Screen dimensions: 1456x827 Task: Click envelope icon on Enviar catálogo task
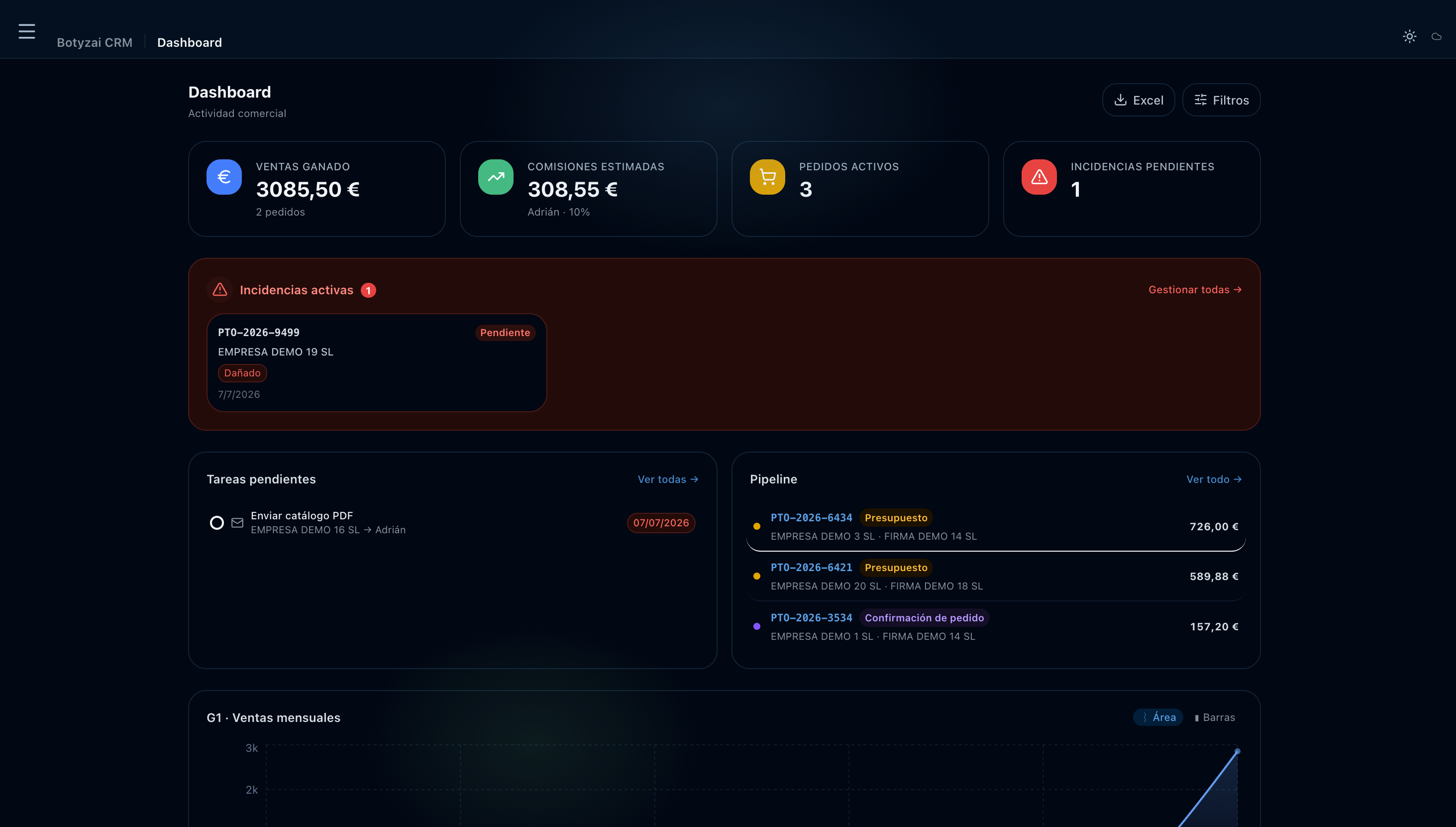pos(237,523)
